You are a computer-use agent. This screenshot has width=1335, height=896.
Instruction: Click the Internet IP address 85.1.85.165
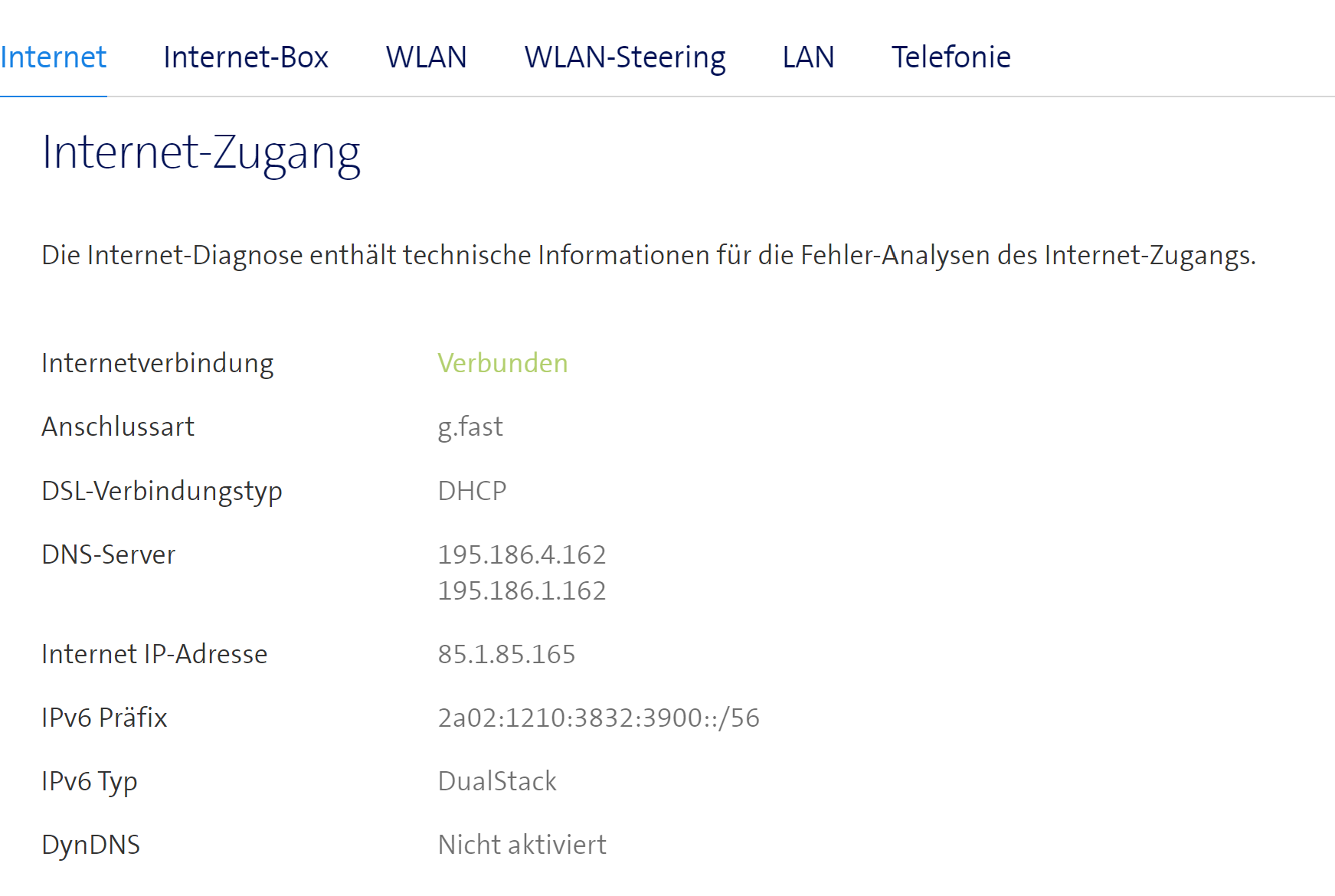(506, 654)
